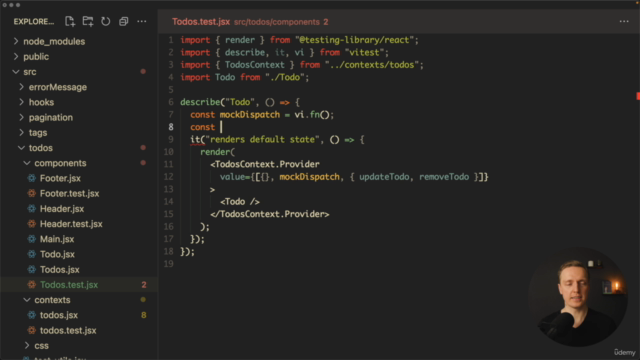Click the New Folder icon in Explorer
Viewport: 640px width, 360px height.
coord(88,21)
